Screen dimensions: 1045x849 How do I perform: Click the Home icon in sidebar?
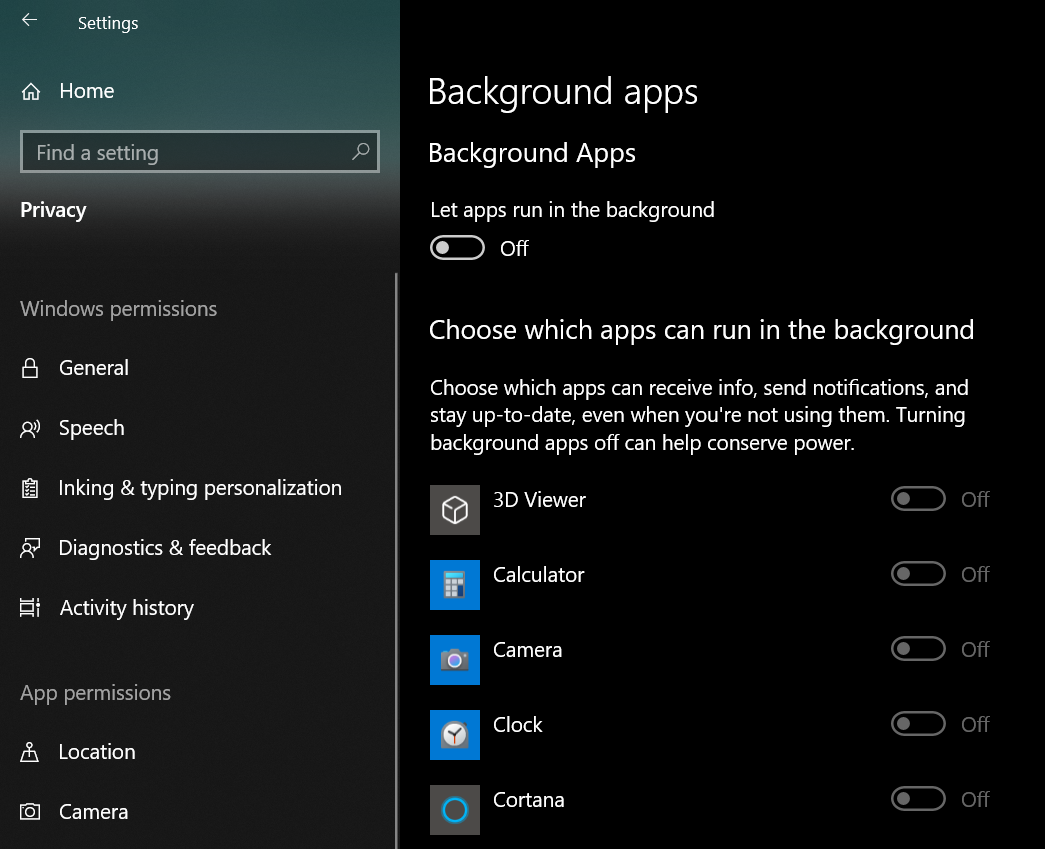tap(31, 92)
